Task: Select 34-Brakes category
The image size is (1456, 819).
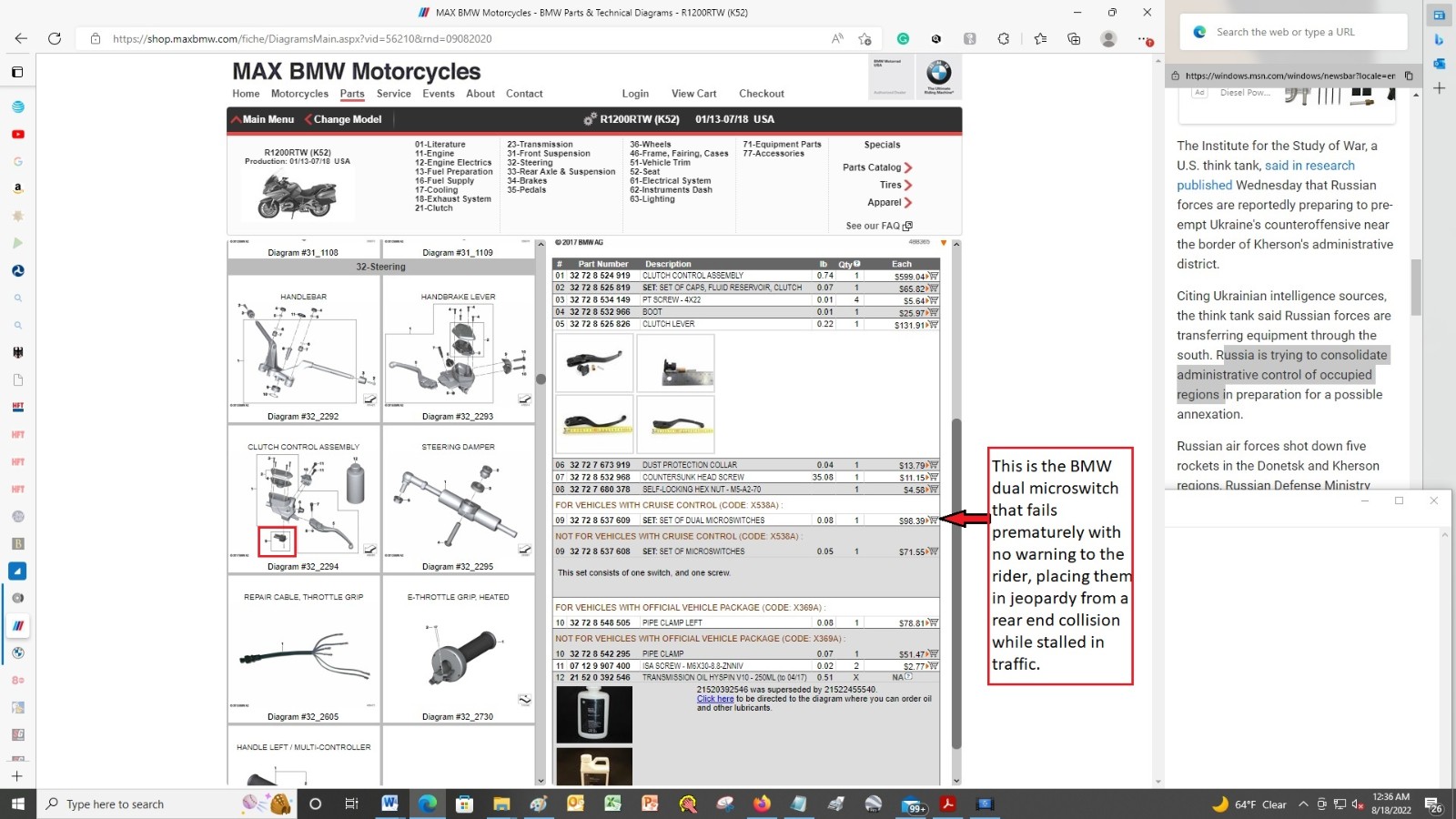Action: pos(527,181)
